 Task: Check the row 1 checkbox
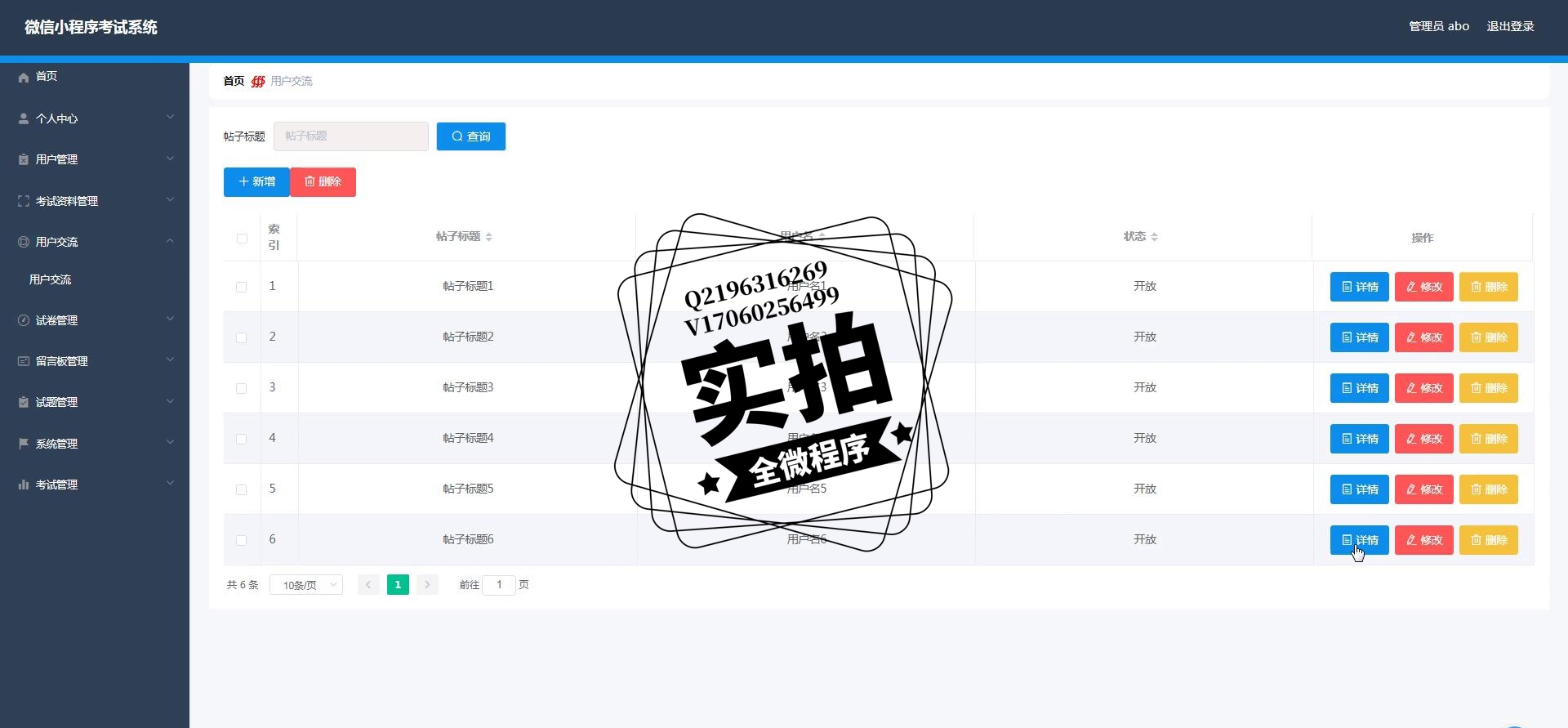241,288
